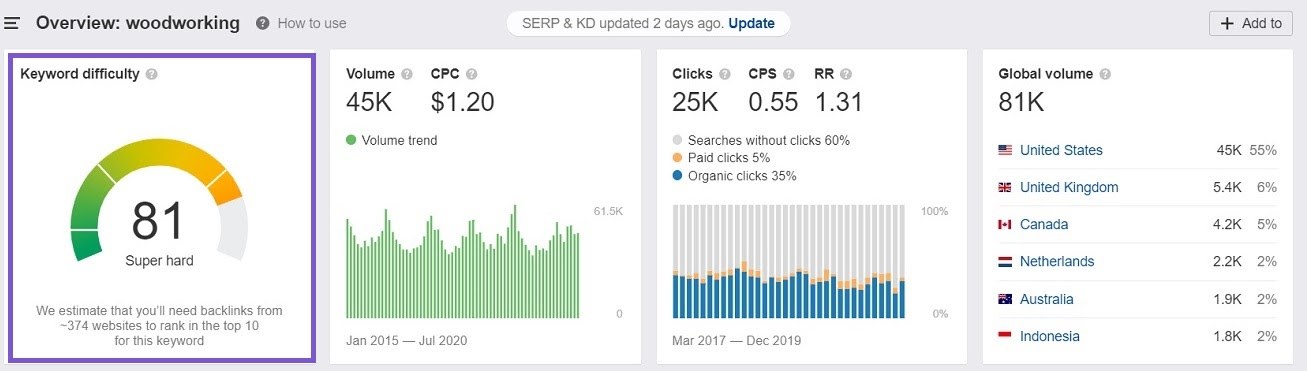
Task: Open the hamburger menu icon
Action: point(12,23)
